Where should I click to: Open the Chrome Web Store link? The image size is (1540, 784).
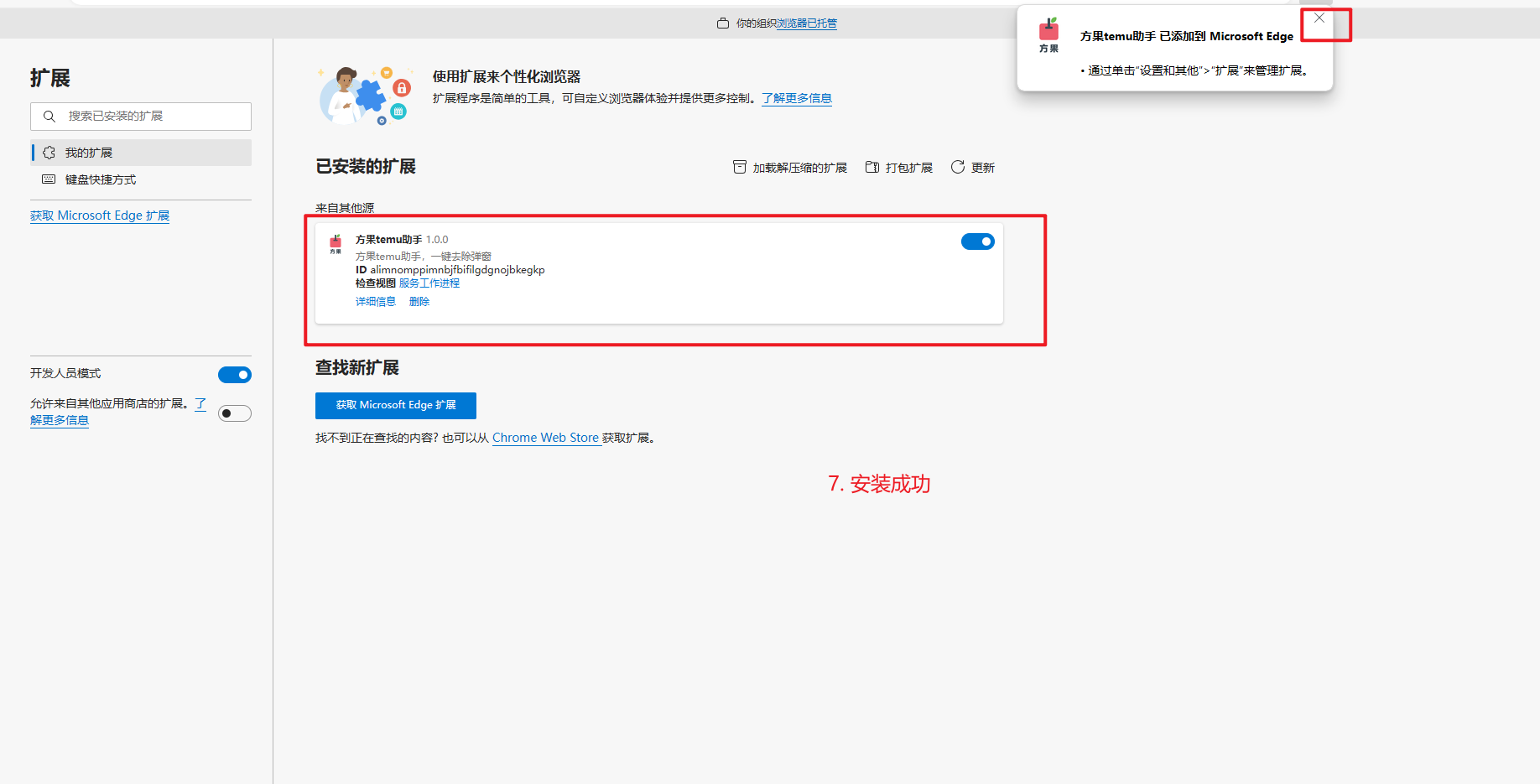[x=545, y=438]
